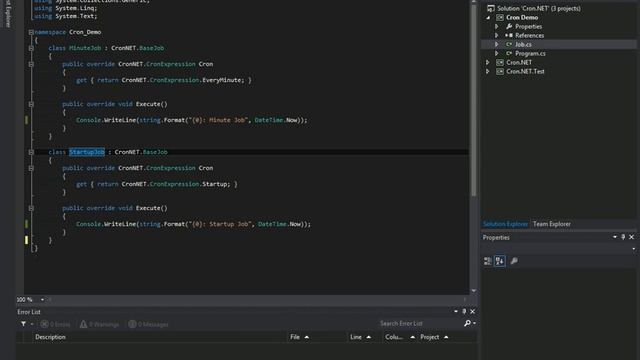Open the search options dropdown in Error List

(x=474, y=323)
